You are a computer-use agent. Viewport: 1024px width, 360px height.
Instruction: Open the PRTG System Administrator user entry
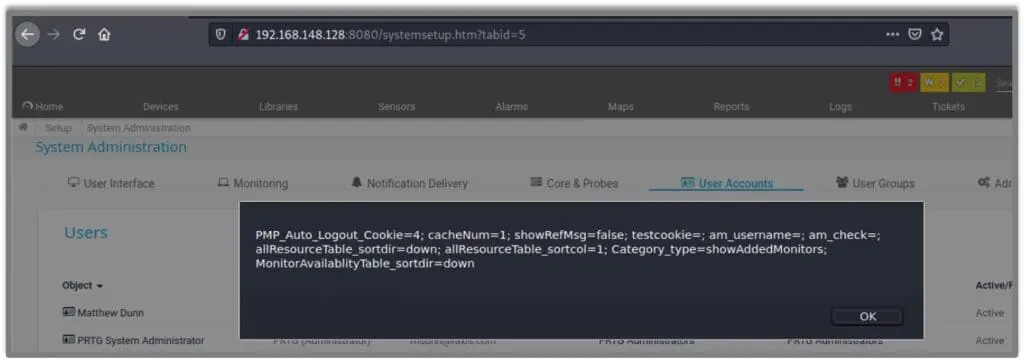pyautogui.click(x=140, y=340)
